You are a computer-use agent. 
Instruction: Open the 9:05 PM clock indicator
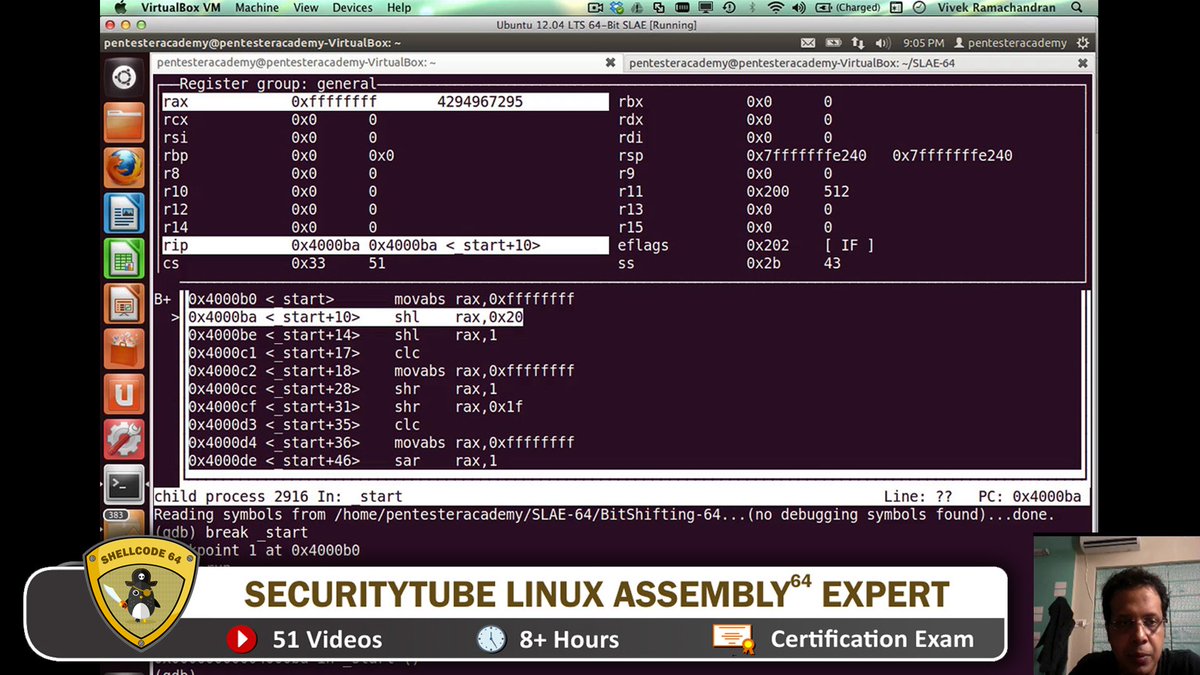coord(923,43)
